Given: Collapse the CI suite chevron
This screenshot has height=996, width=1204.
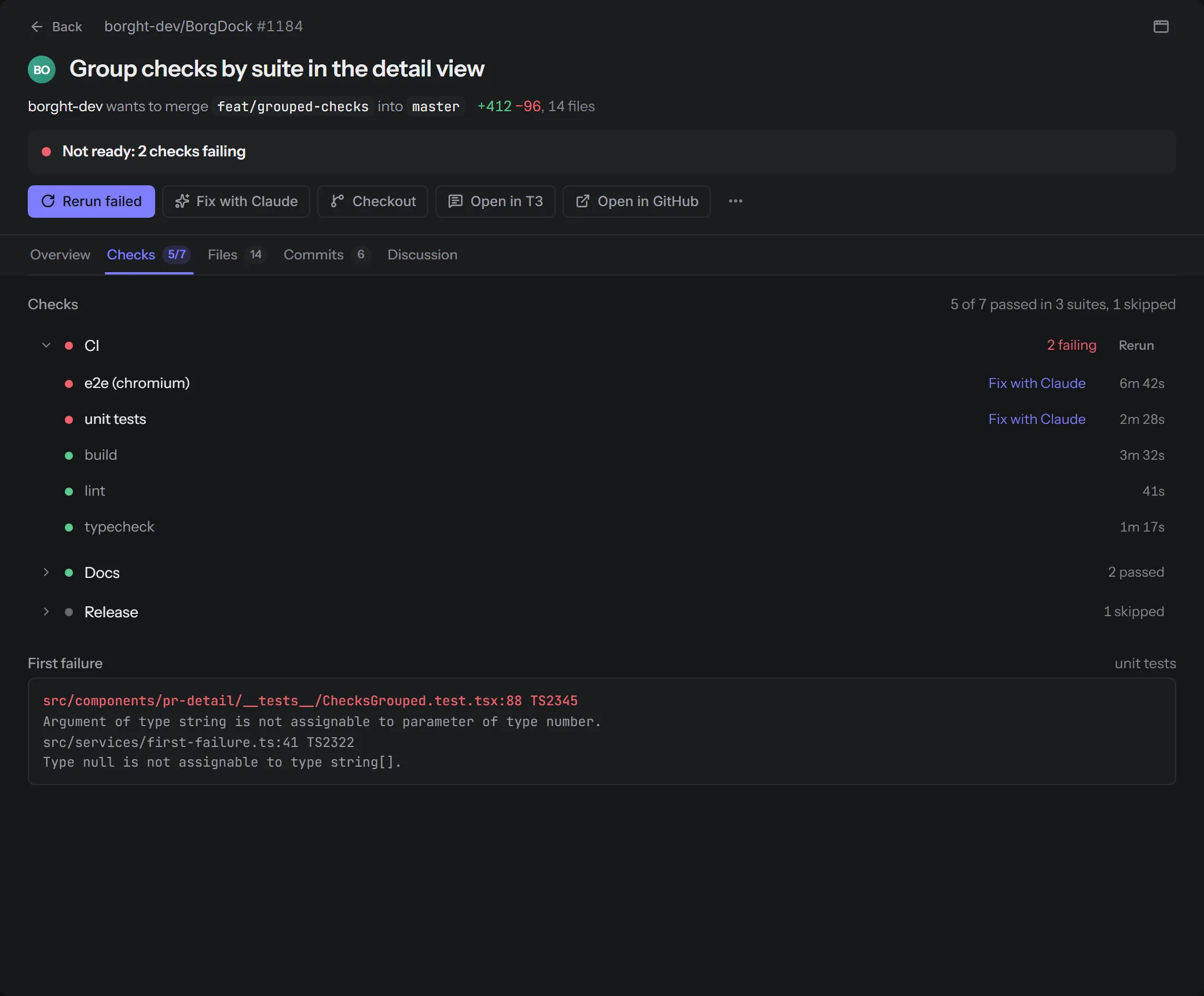Looking at the screenshot, I should pos(46,346).
